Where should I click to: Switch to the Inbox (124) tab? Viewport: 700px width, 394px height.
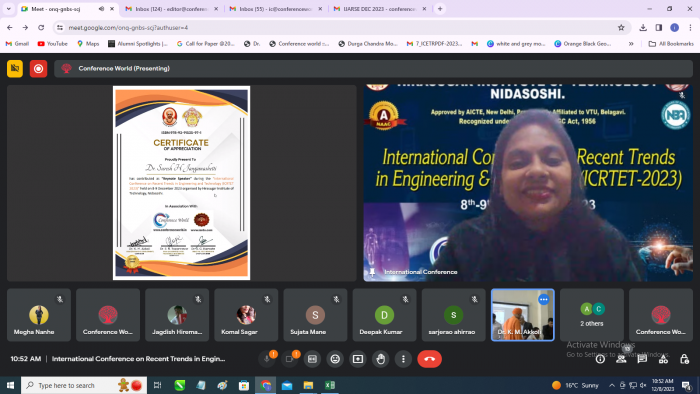click(x=172, y=9)
